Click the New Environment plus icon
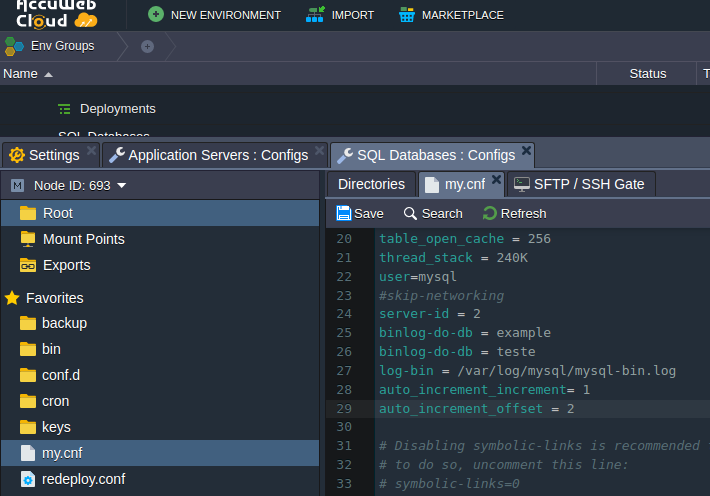The height and width of the screenshot is (496, 710). tap(155, 15)
